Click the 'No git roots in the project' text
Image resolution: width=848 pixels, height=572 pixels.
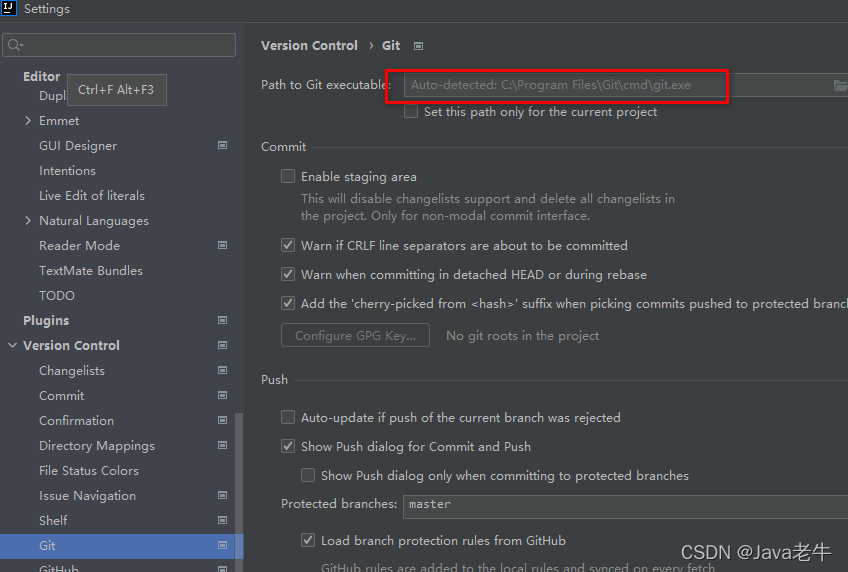[522, 336]
